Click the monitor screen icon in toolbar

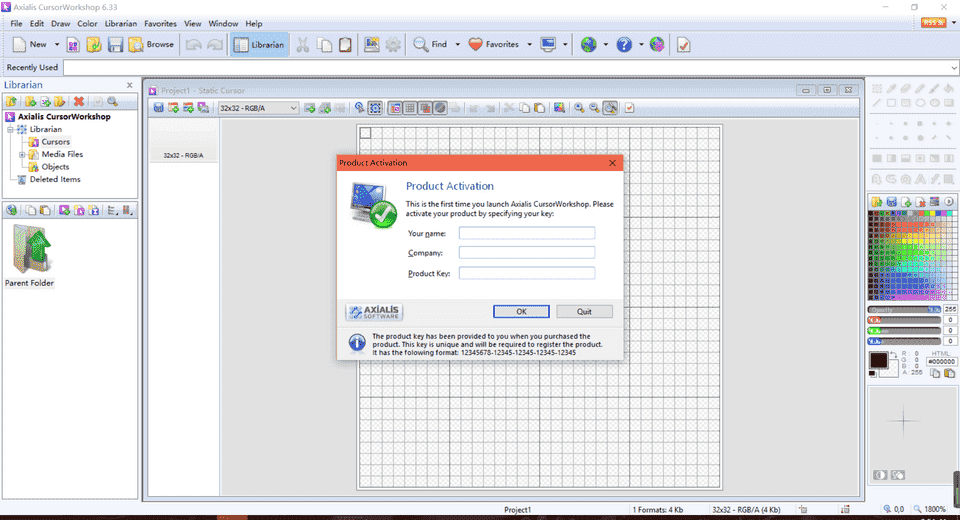pos(548,45)
